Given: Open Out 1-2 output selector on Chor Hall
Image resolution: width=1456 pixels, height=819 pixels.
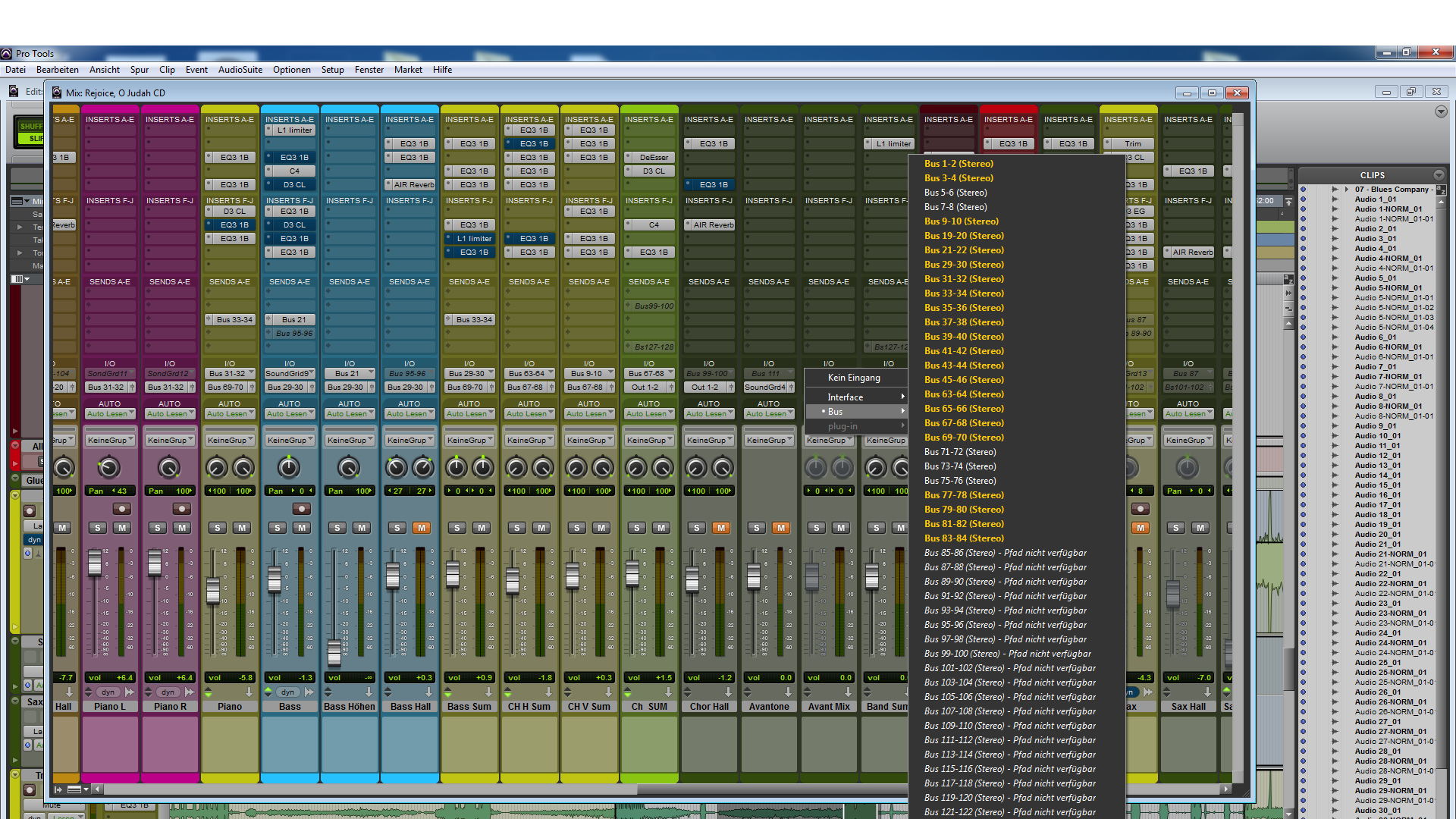Looking at the screenshot, I should (709, 388).
